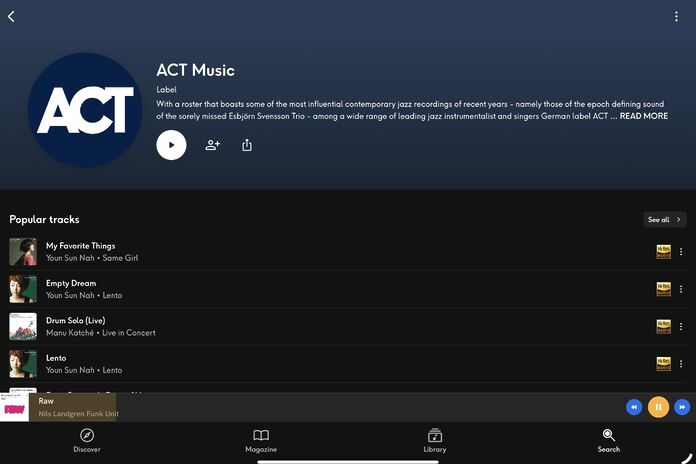Switch to the Search tab

pyautogui.click(x=609, y=440)
